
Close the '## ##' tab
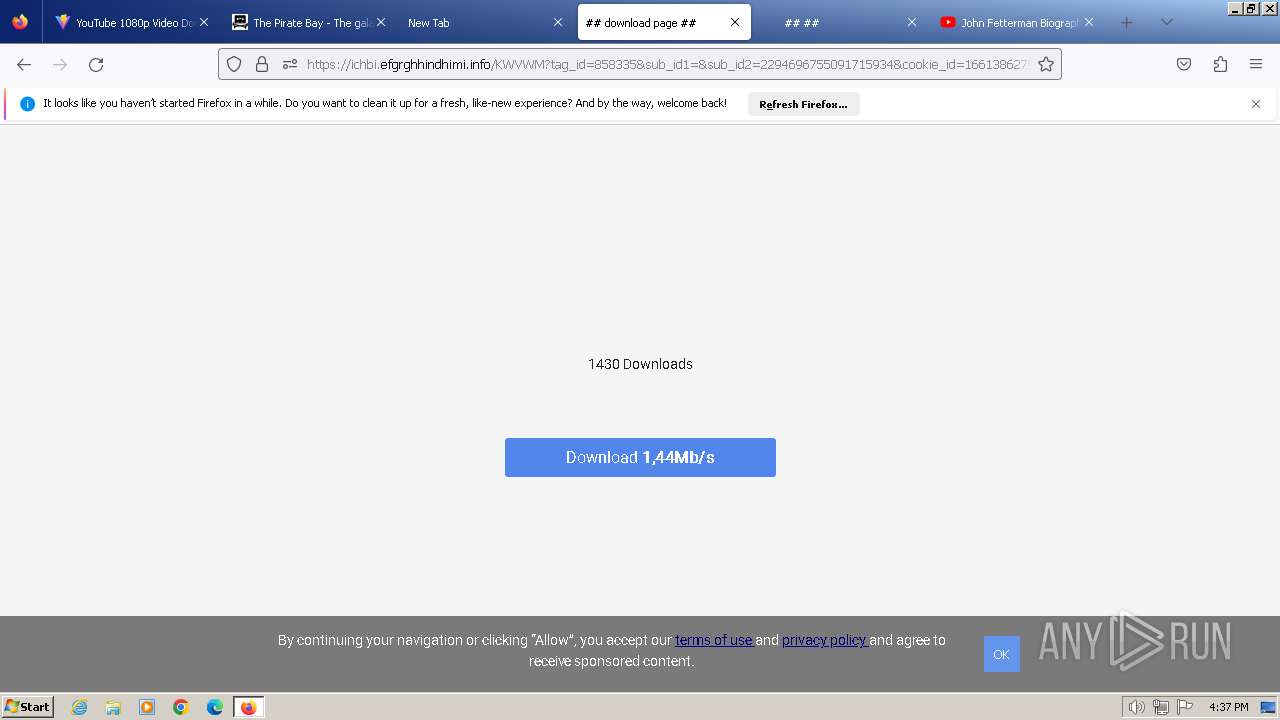click(912, 22)
